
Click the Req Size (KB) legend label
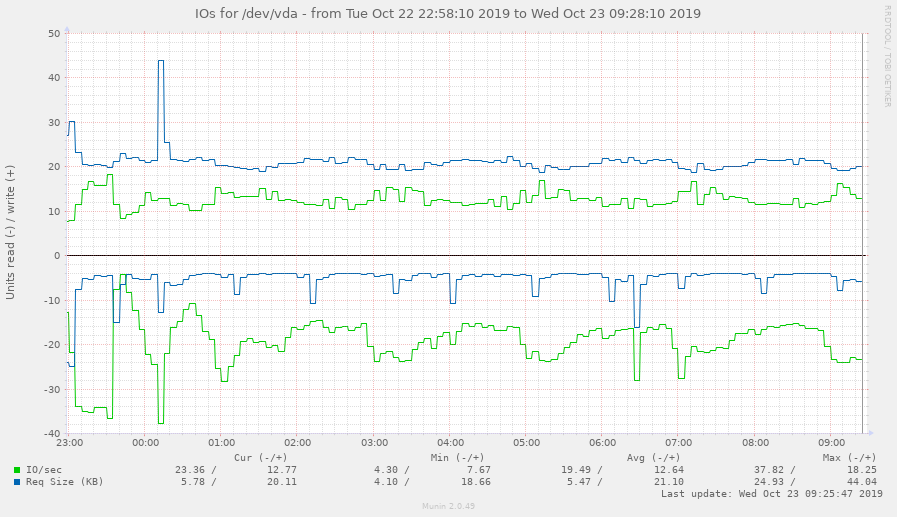click(x=65, y=482)
